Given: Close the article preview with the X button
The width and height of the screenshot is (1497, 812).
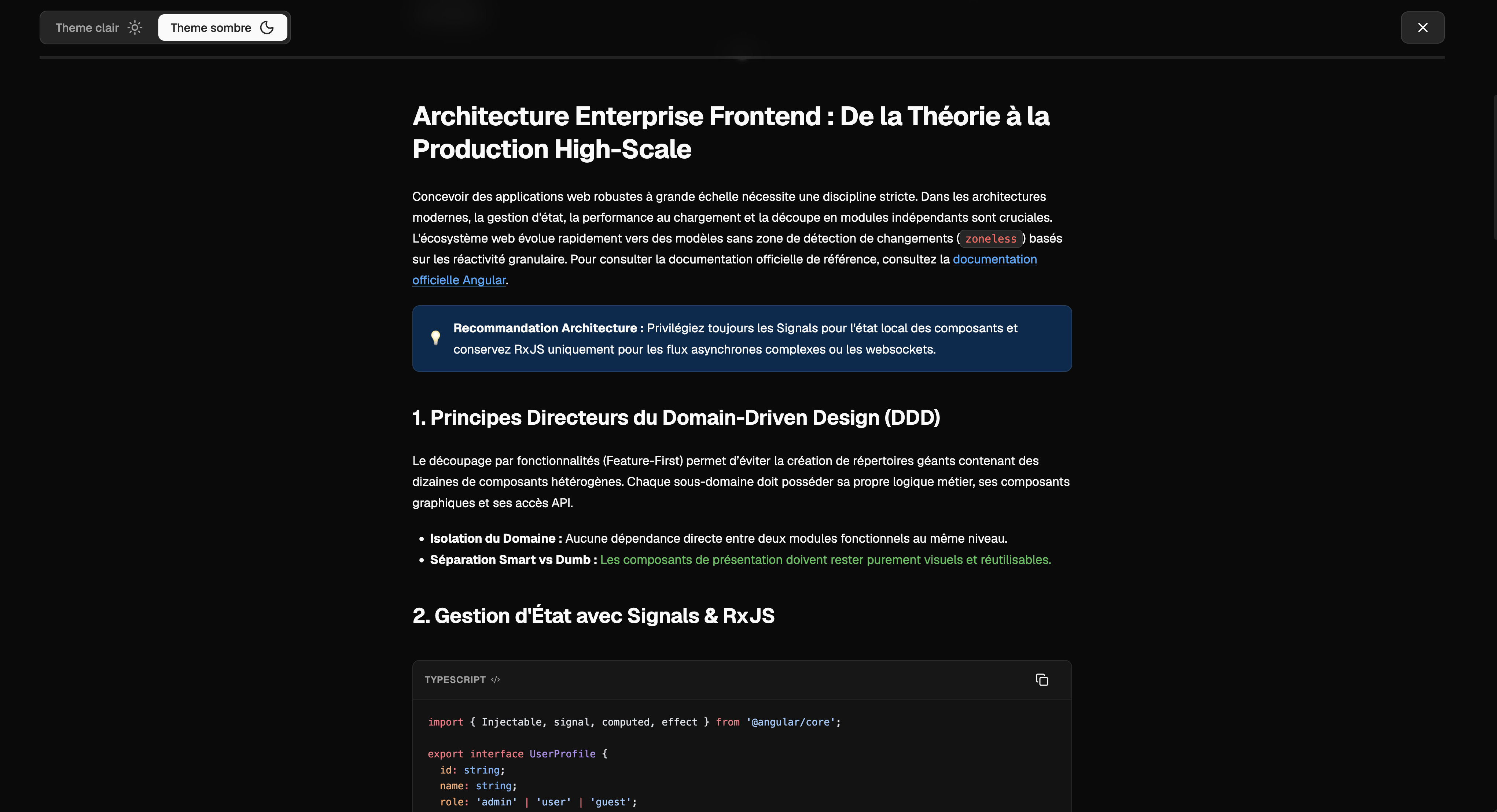Looking at the screenshot, I should click(1422, 27).
